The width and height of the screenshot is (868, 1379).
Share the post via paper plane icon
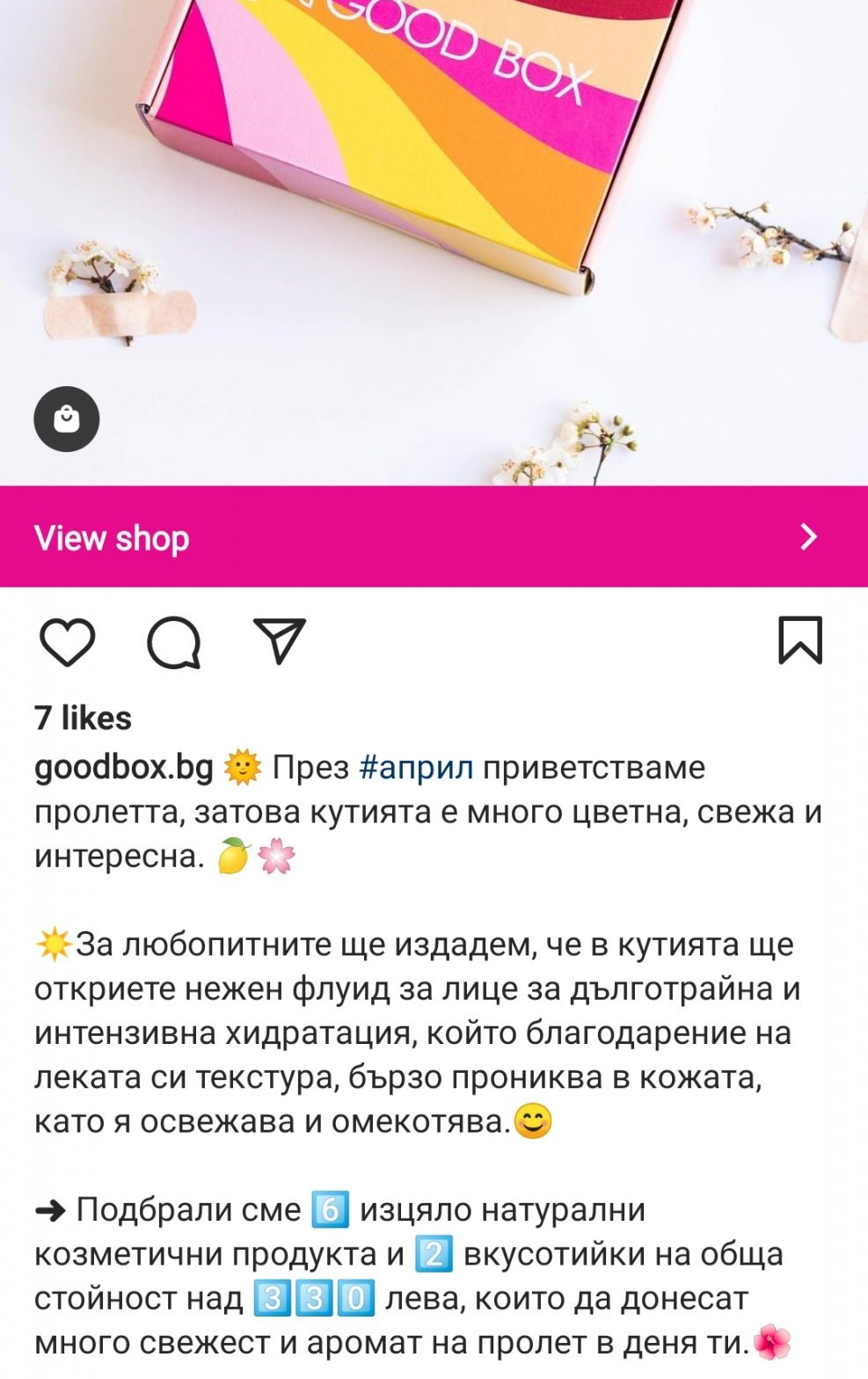(x=279, y=640)
